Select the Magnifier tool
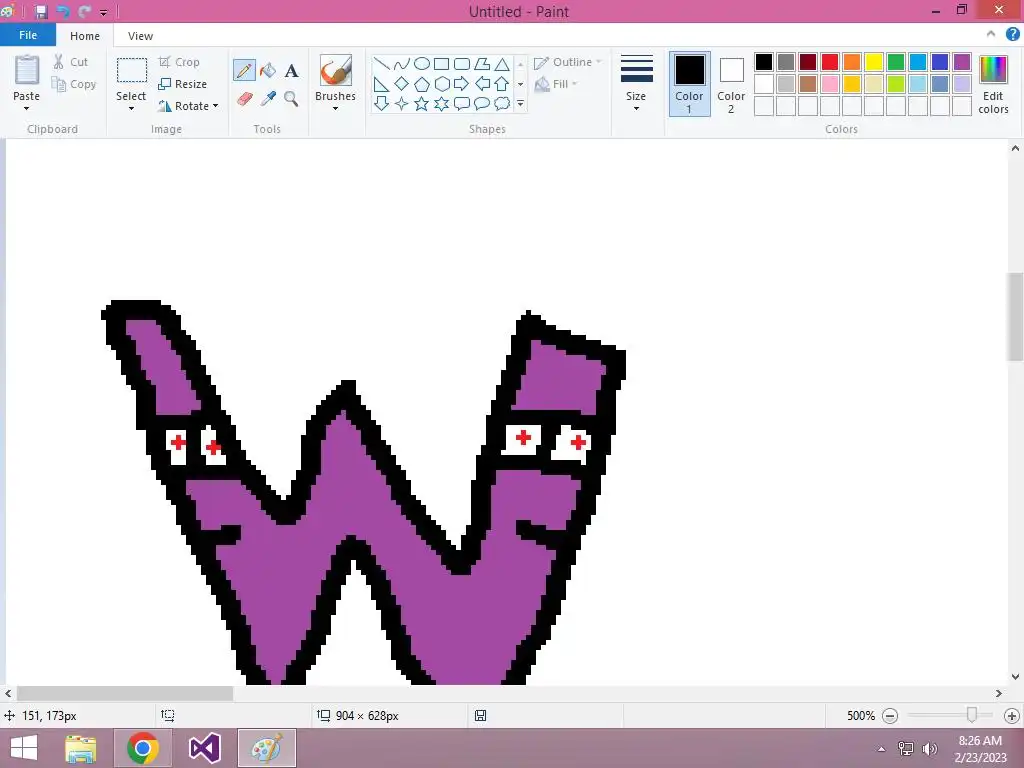1024x768 pixels. [291, 99]
